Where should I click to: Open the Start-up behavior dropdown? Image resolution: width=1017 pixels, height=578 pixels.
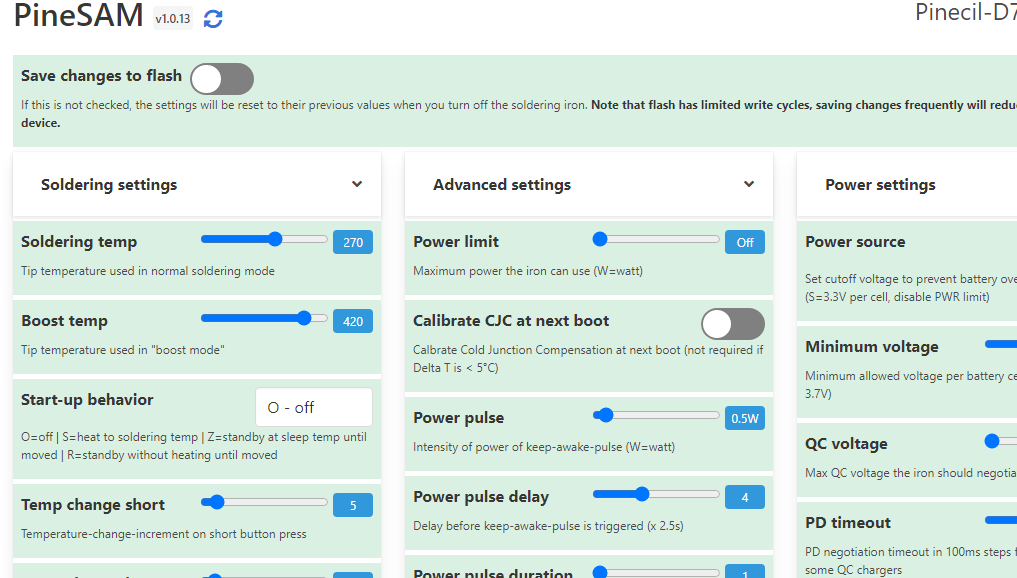click(x=313, y=406)
